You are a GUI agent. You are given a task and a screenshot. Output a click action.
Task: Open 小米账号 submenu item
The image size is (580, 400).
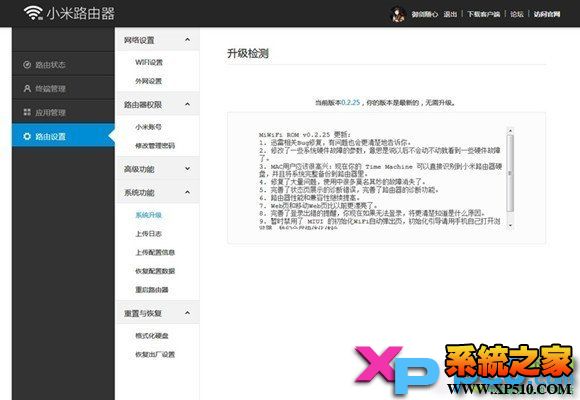tap(149, 127)
